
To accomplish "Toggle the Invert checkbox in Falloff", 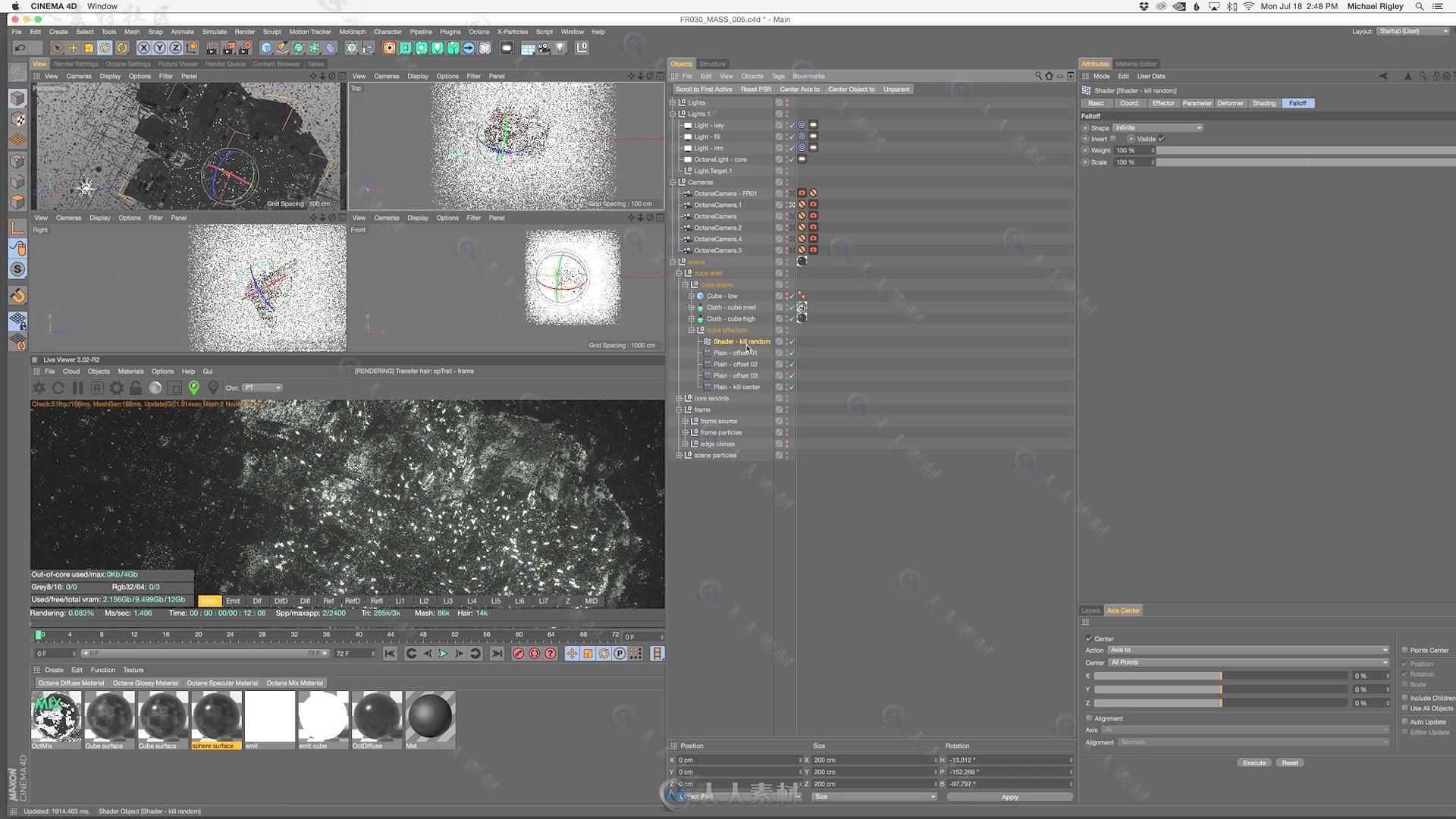I will [1113, 139].
